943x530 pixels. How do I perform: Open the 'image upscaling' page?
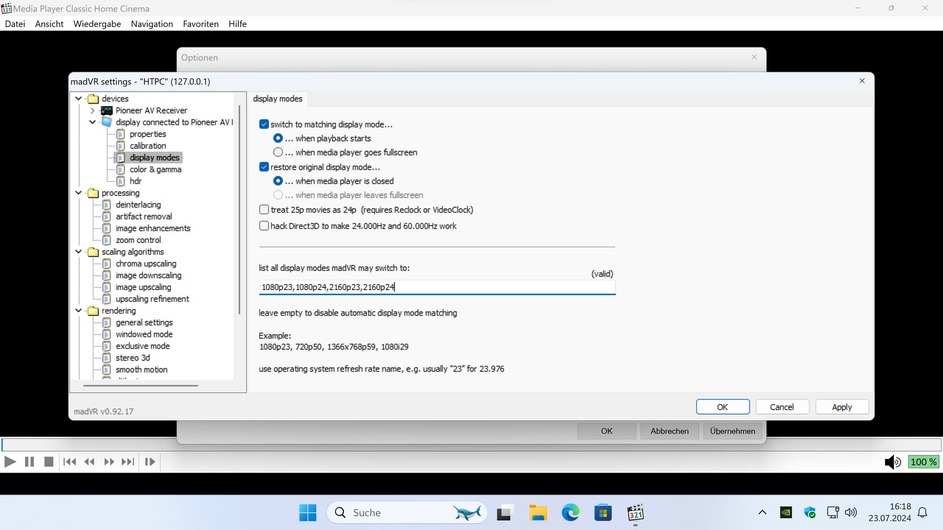[x=143, y=287]
